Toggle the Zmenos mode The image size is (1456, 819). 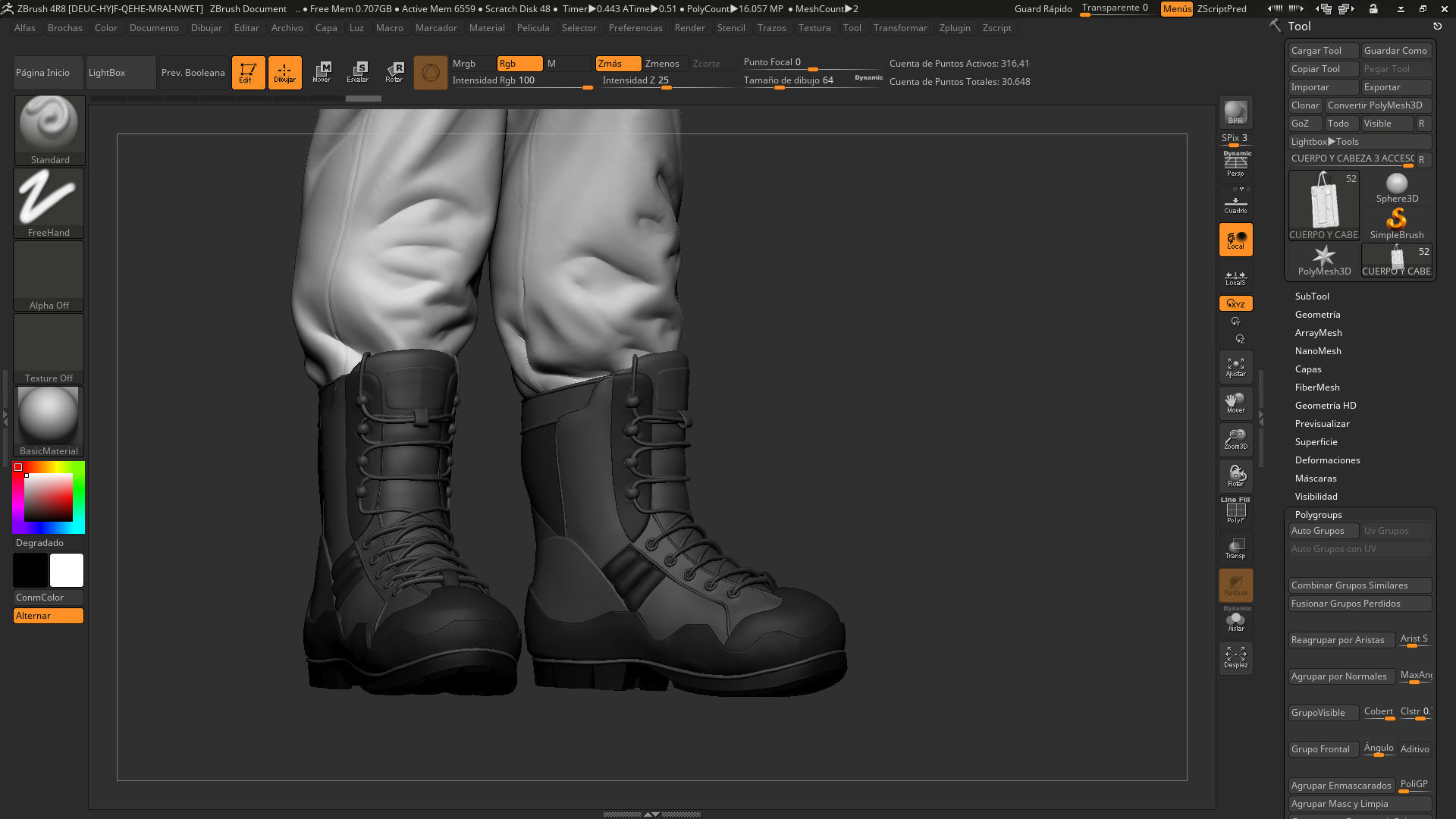pos(665,64)
